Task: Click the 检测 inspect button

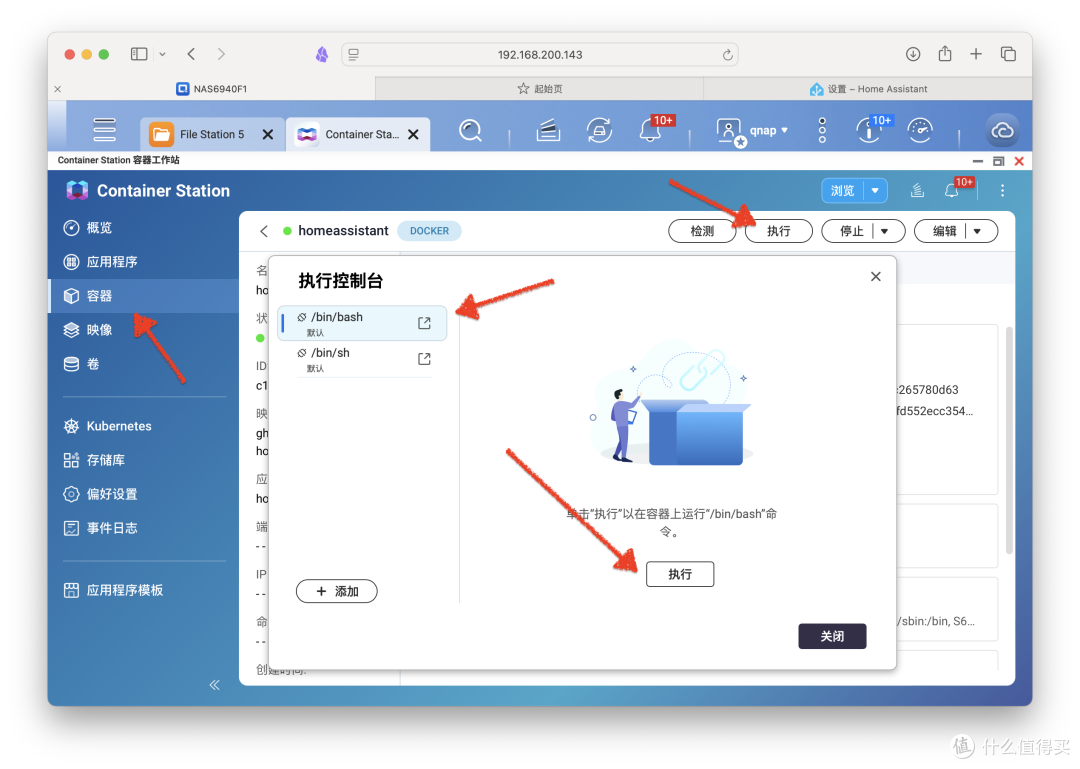Action: click(702, 231)
